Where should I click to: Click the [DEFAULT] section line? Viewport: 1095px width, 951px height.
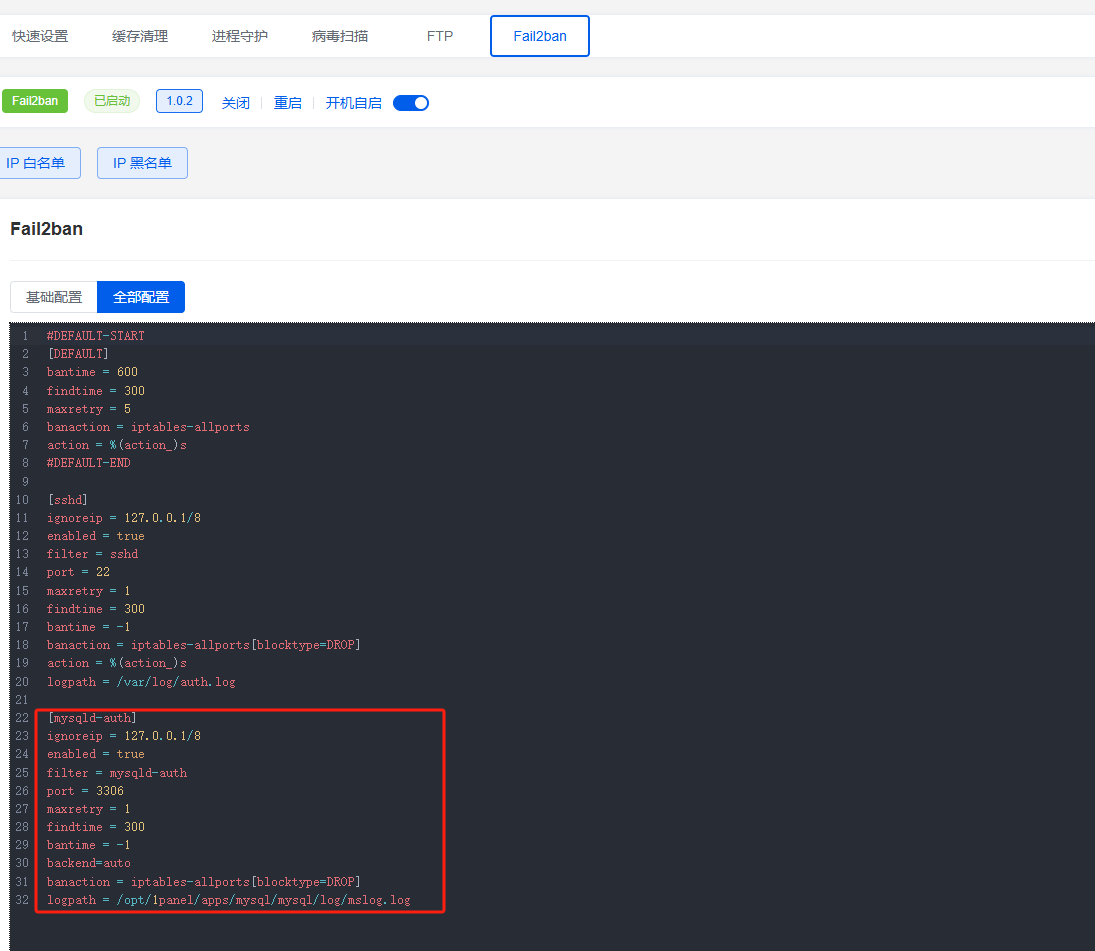[x=78, y=354]
